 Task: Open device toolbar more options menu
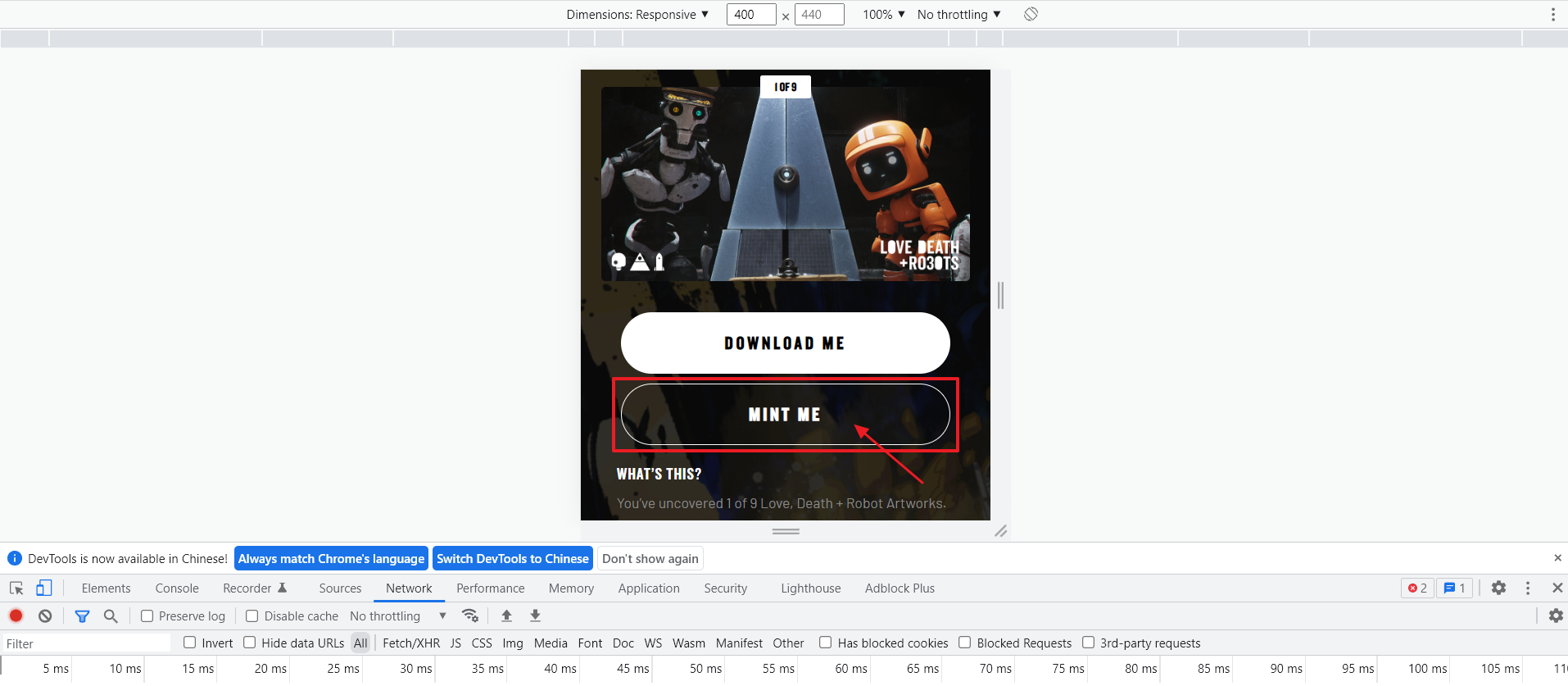(1552, 14)
